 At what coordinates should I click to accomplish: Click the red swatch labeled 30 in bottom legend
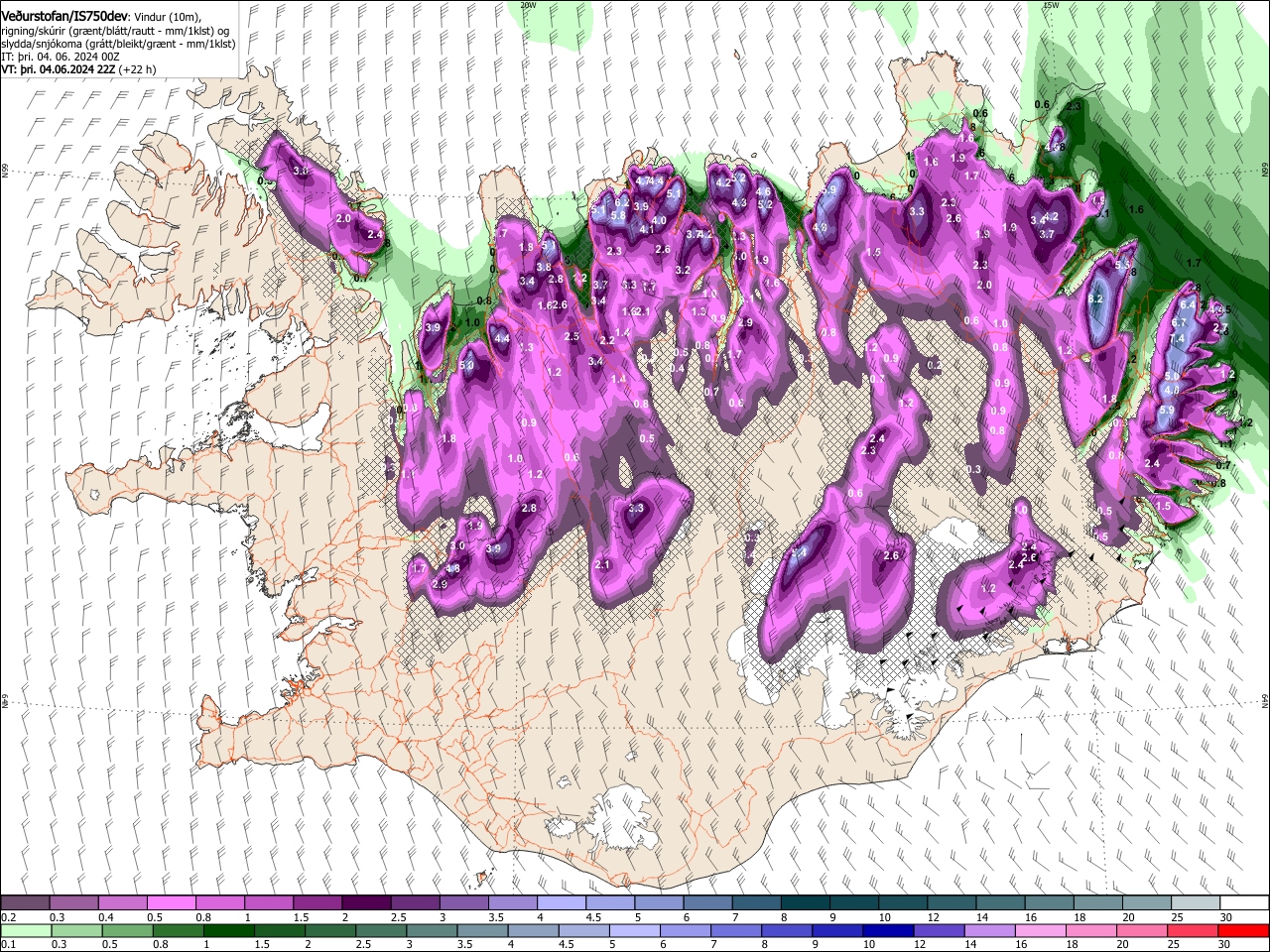point(1244,930)
